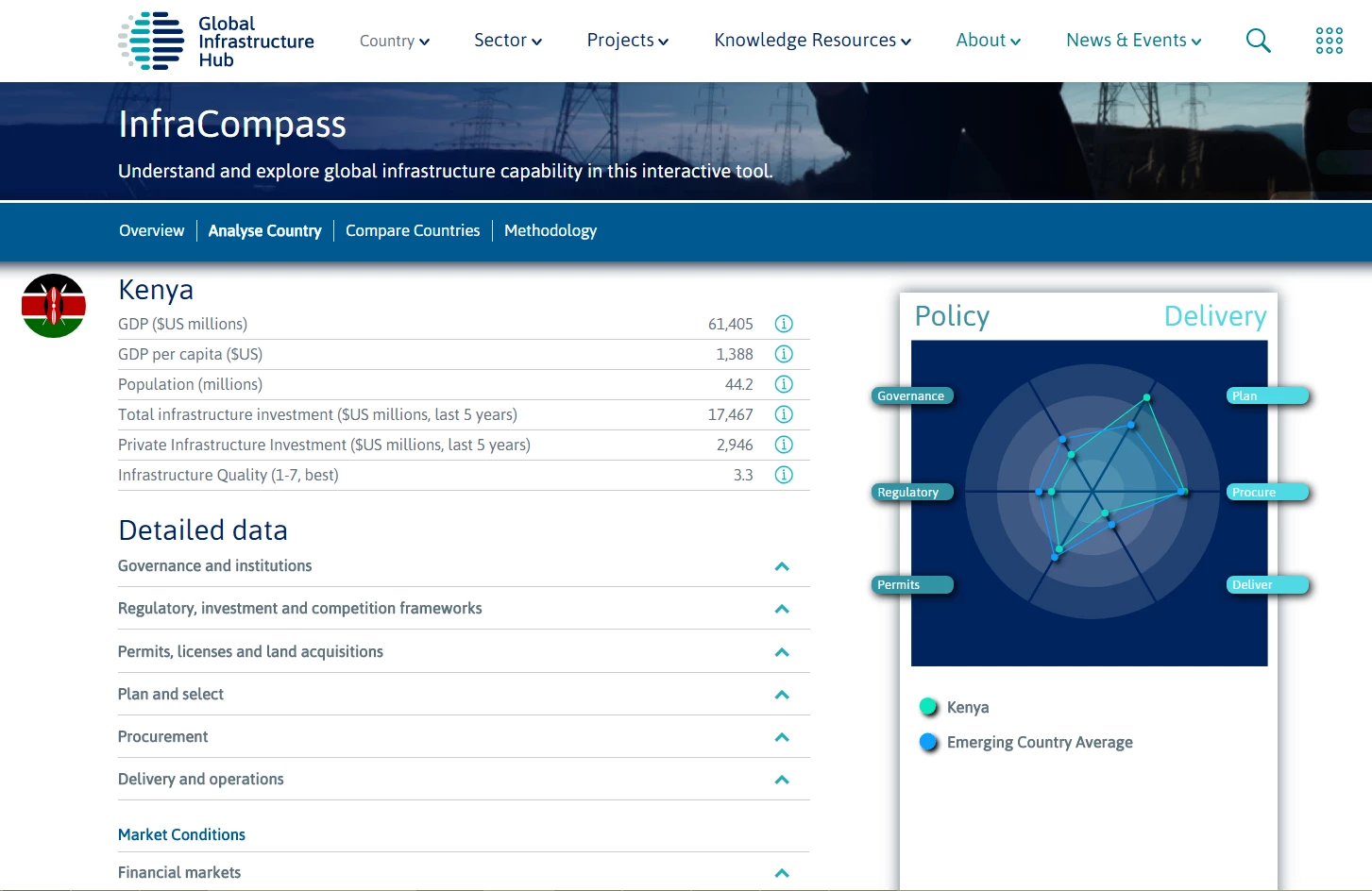Switch to Compare Countries tab
The width and height of the screenshot is (1372, 891).
413,230
